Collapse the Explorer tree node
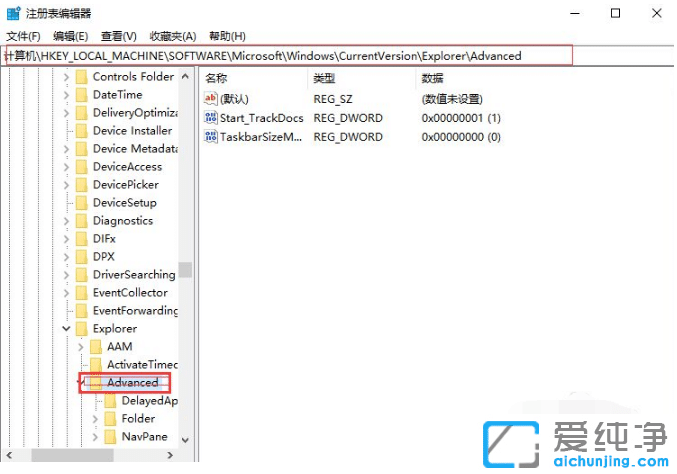 coord(67,329)
